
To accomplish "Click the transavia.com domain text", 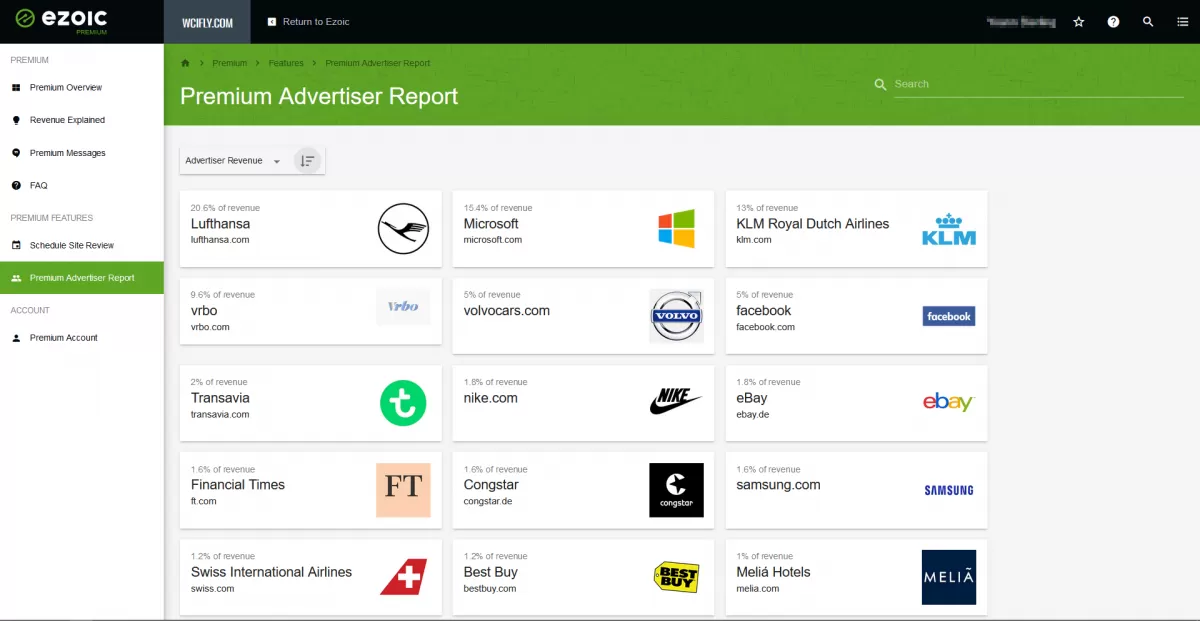I will click(x=220, y=414).
